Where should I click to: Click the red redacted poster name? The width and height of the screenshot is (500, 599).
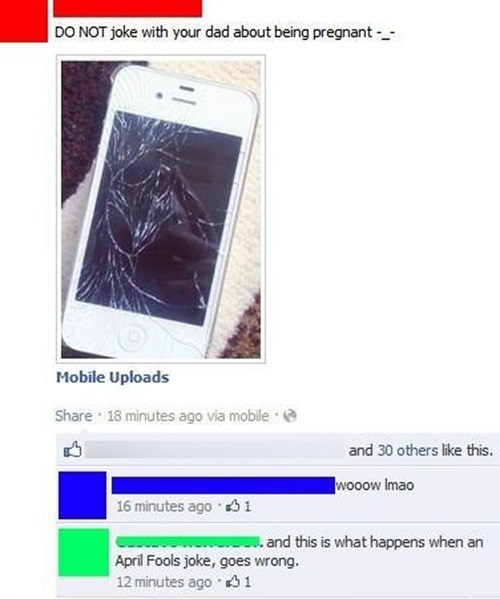128,8
